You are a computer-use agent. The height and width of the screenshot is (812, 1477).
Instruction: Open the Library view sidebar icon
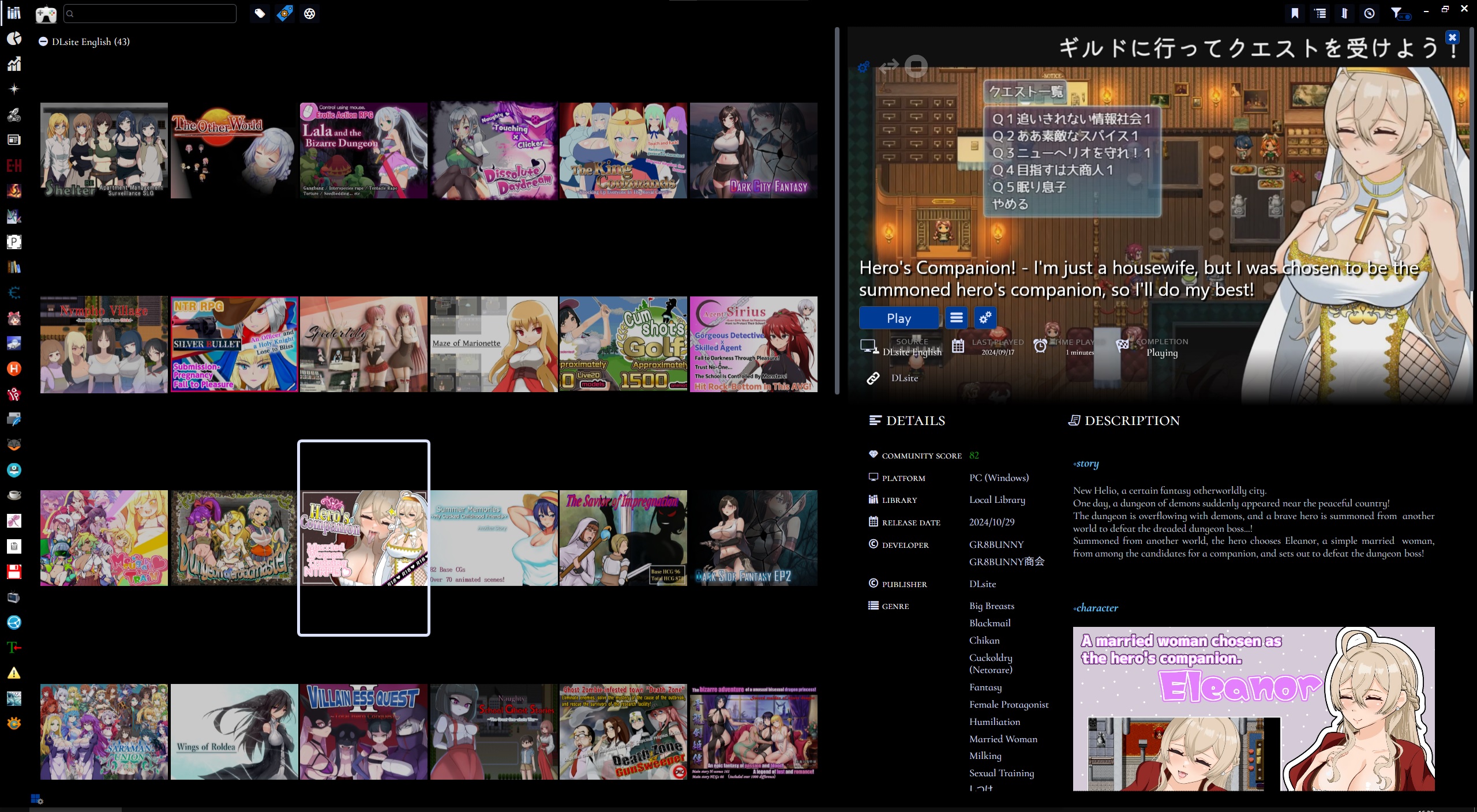coord(14,13)
